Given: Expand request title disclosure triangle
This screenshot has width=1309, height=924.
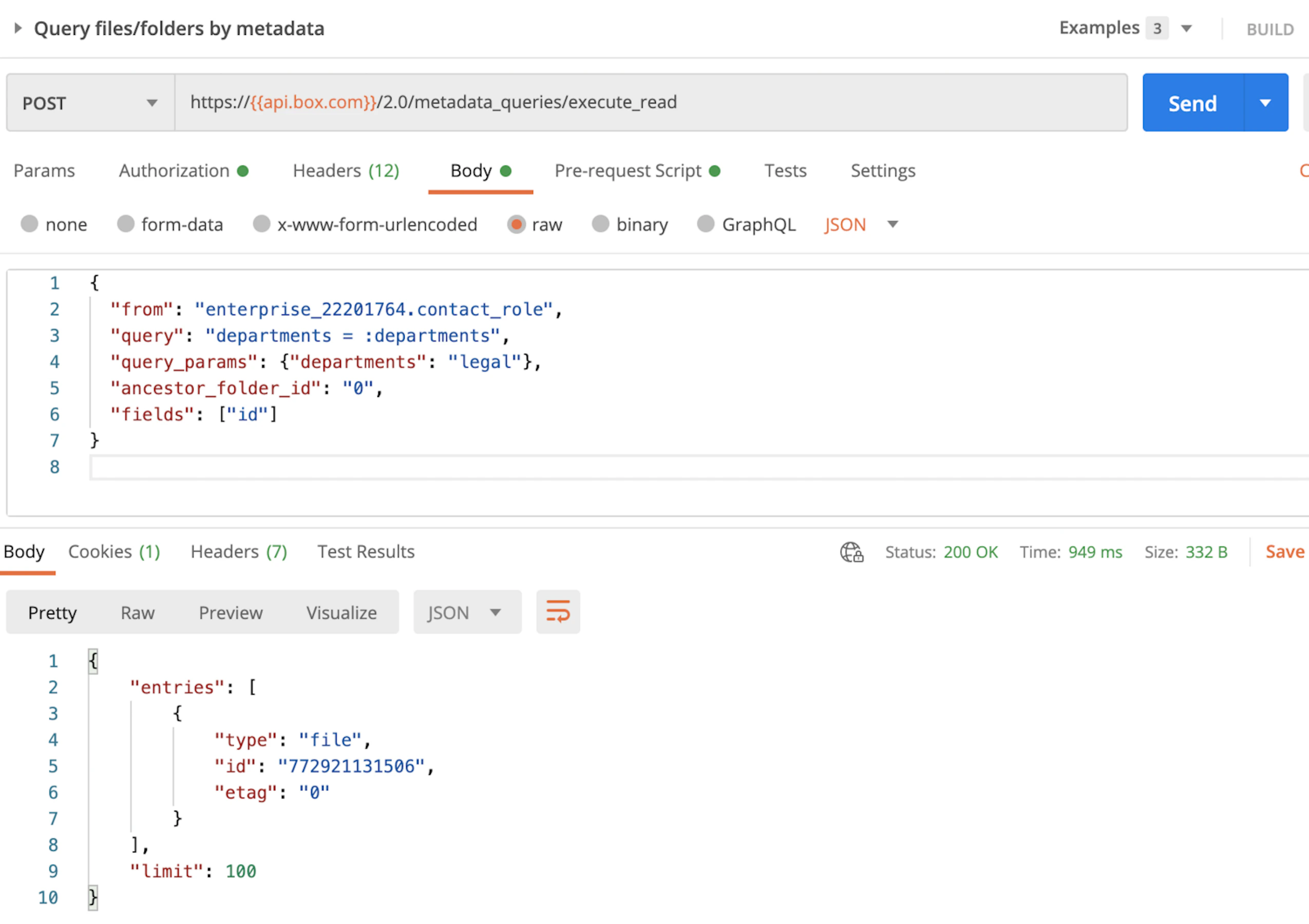Looking at the screenshot, I should [x=17, y=28].
